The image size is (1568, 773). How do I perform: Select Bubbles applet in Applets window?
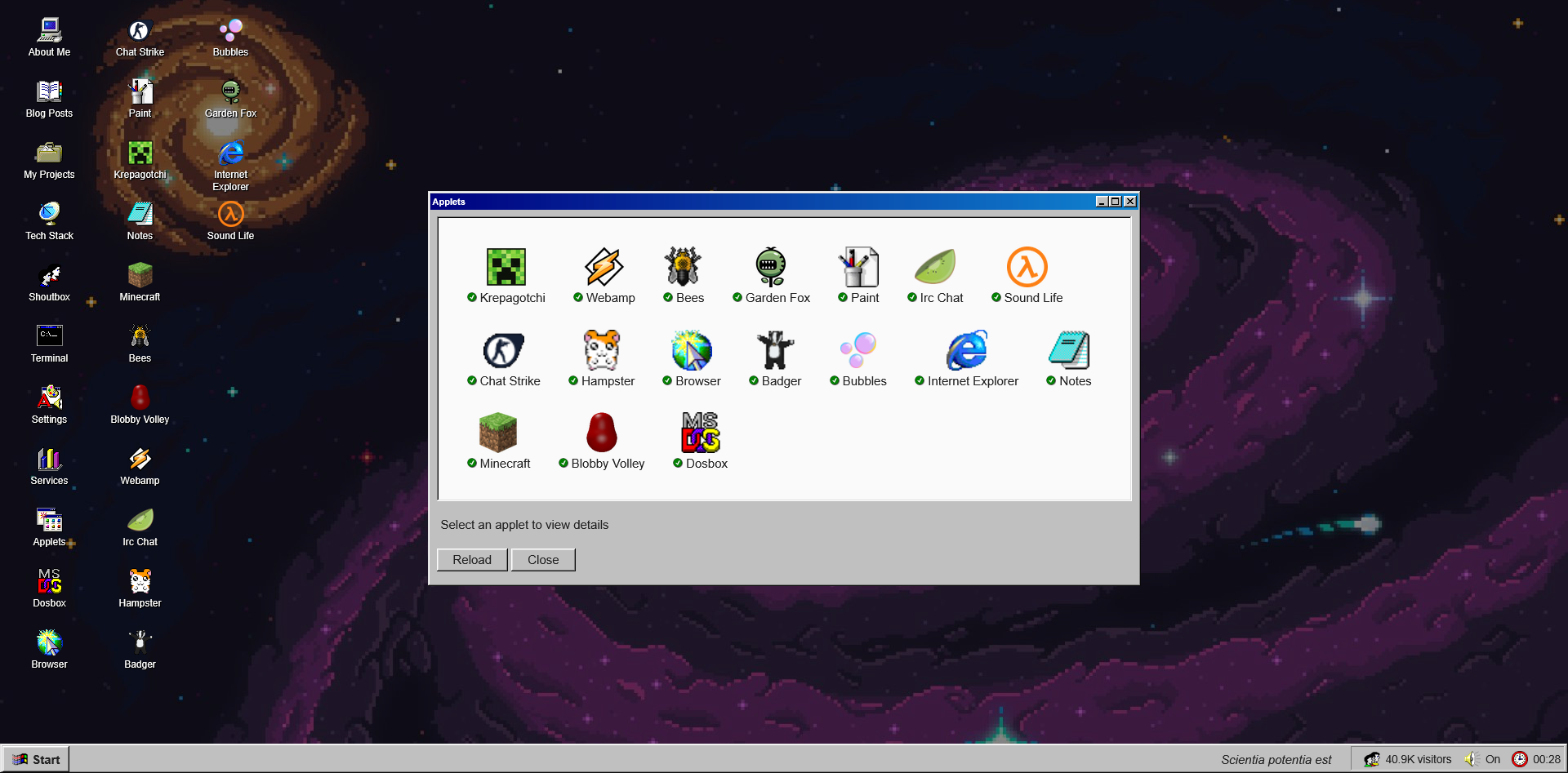(858, 359)
